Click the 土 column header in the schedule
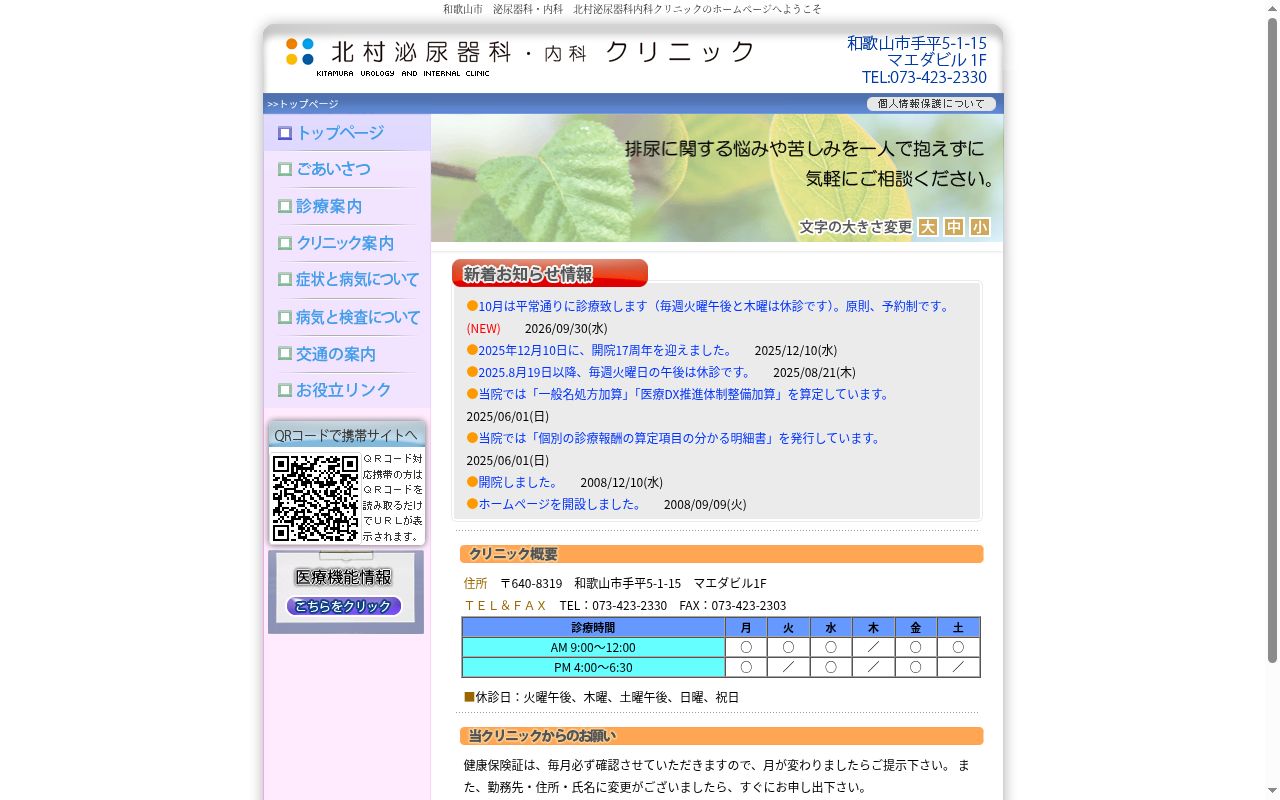This screenshot has height=800, width=1280. (958, 628)
